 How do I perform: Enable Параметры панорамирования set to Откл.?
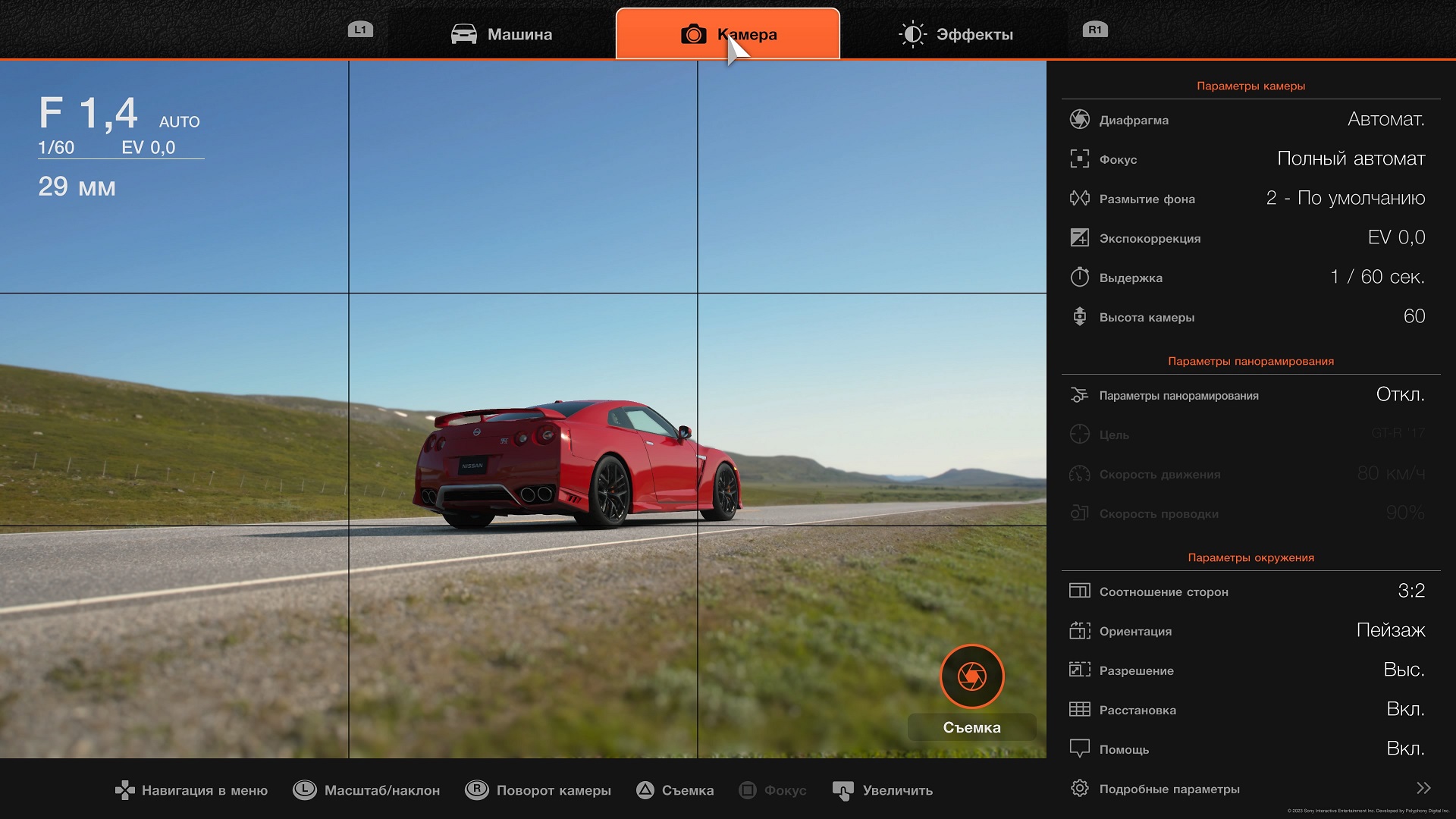(1399, 395)
